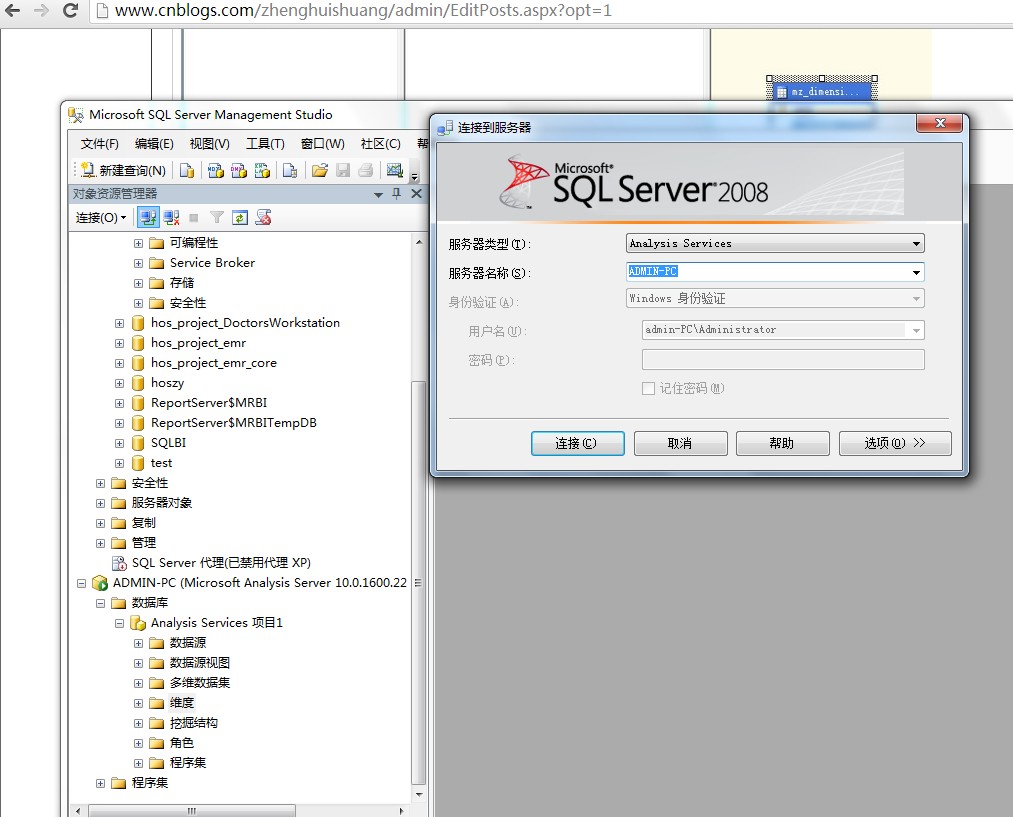The image size is (1013, 817).
Task: Expand the 多维数据集 folder
Action: coord(138,683)
